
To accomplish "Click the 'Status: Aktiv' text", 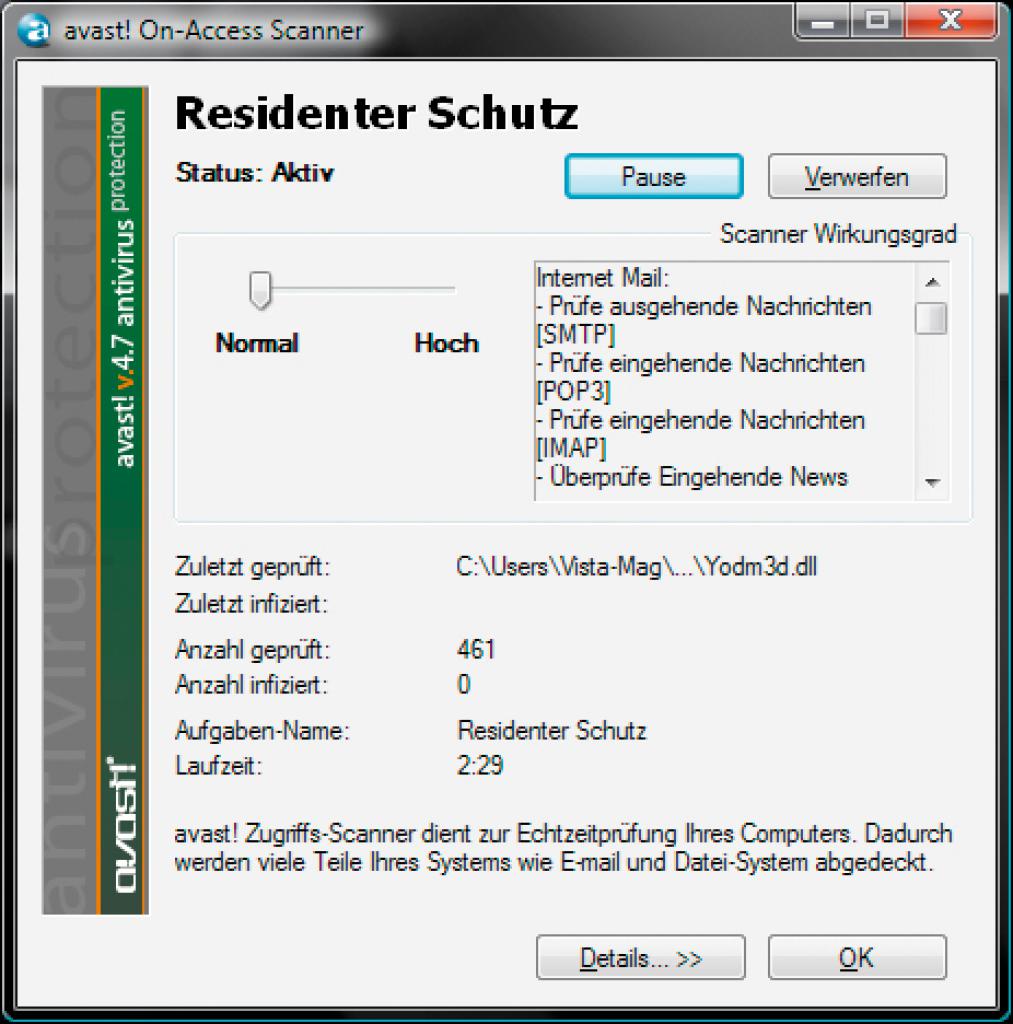I will coord(255,173).
